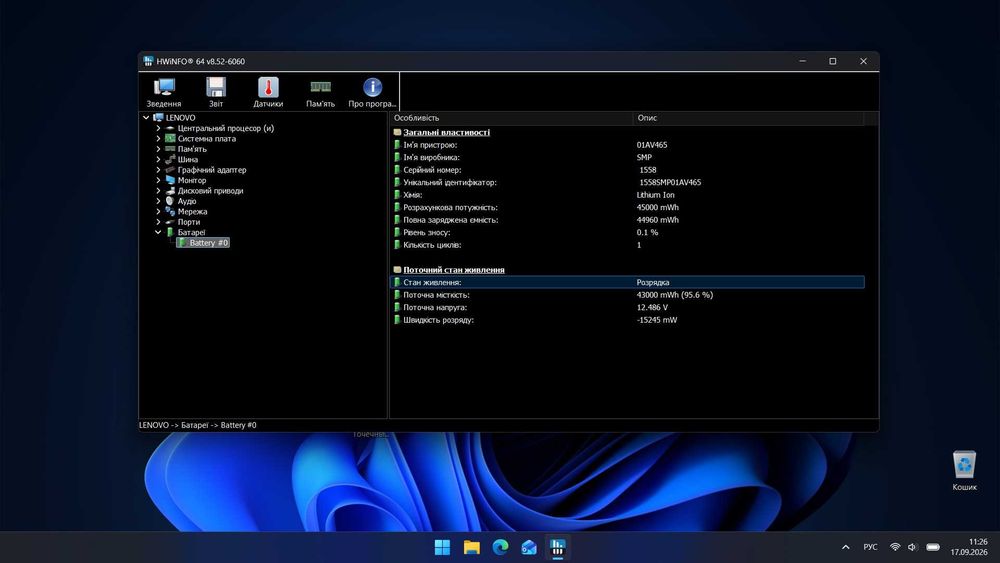
Task: Open the volume speaker tray icon
Action: (912, 547)
